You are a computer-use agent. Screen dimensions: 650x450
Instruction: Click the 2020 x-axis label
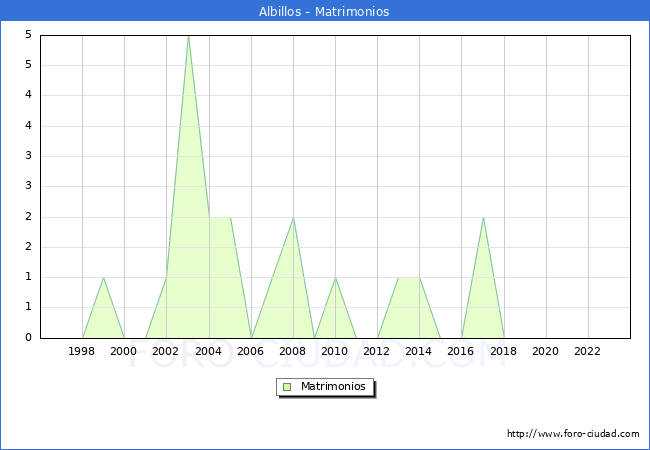546,351
